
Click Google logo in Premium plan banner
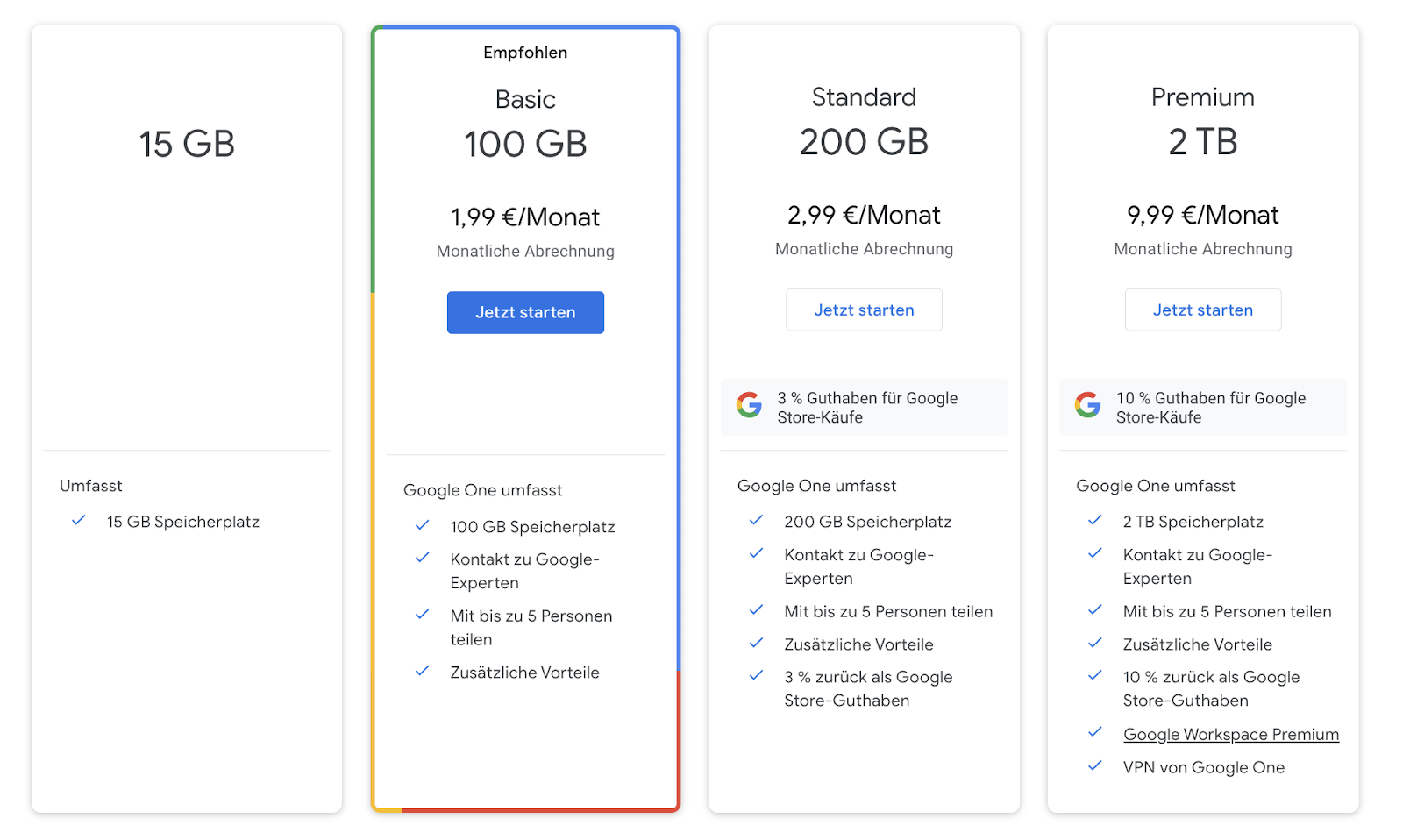click(x=1088, y=405)
